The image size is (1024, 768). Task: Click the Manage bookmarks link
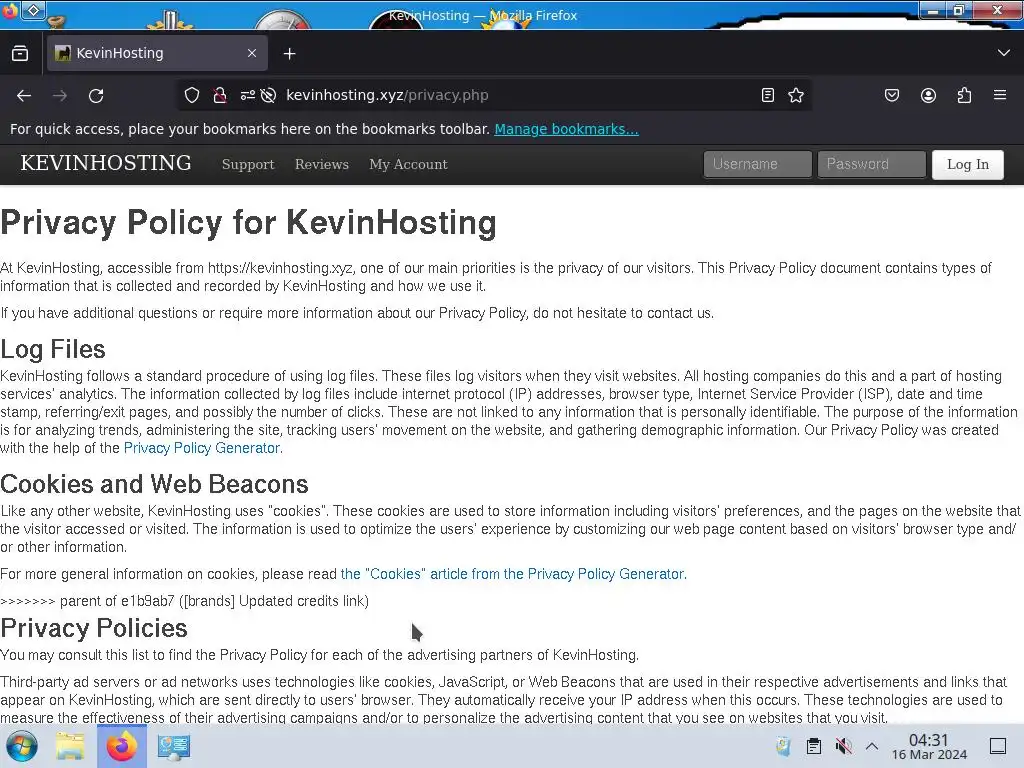[566, 129]
